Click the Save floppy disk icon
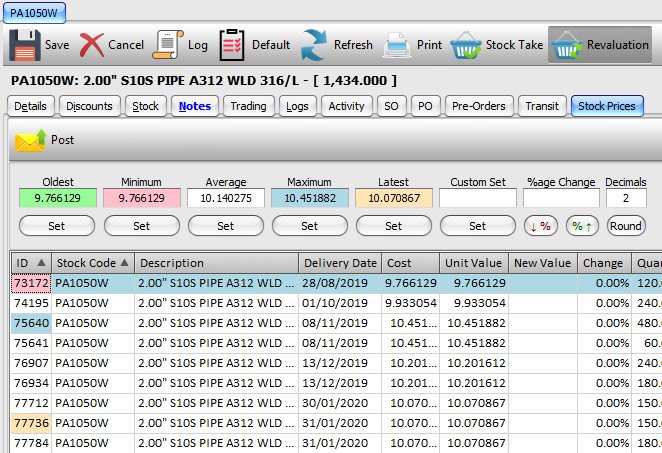The width and height of the screenshot is (662, 453). tap(23, 45)
